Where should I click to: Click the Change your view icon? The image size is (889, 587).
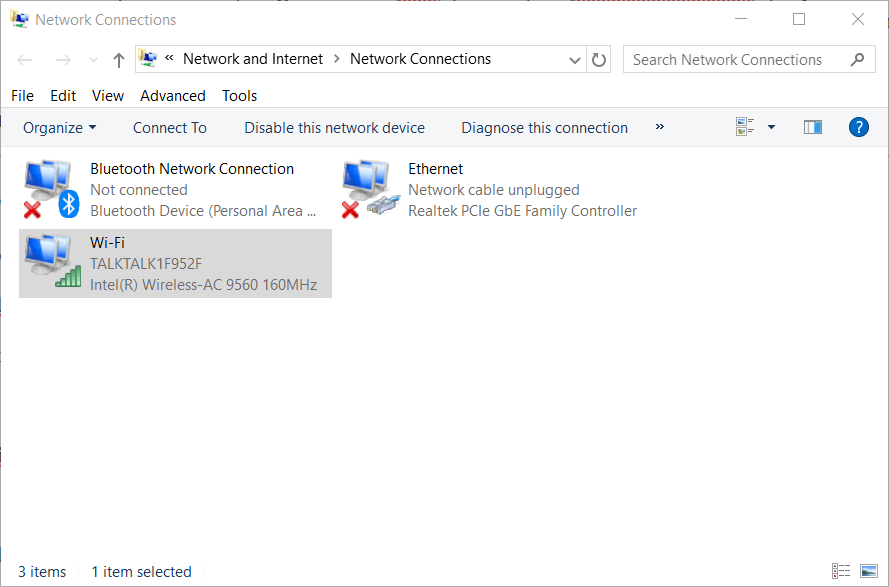click(x=746, y=127)
